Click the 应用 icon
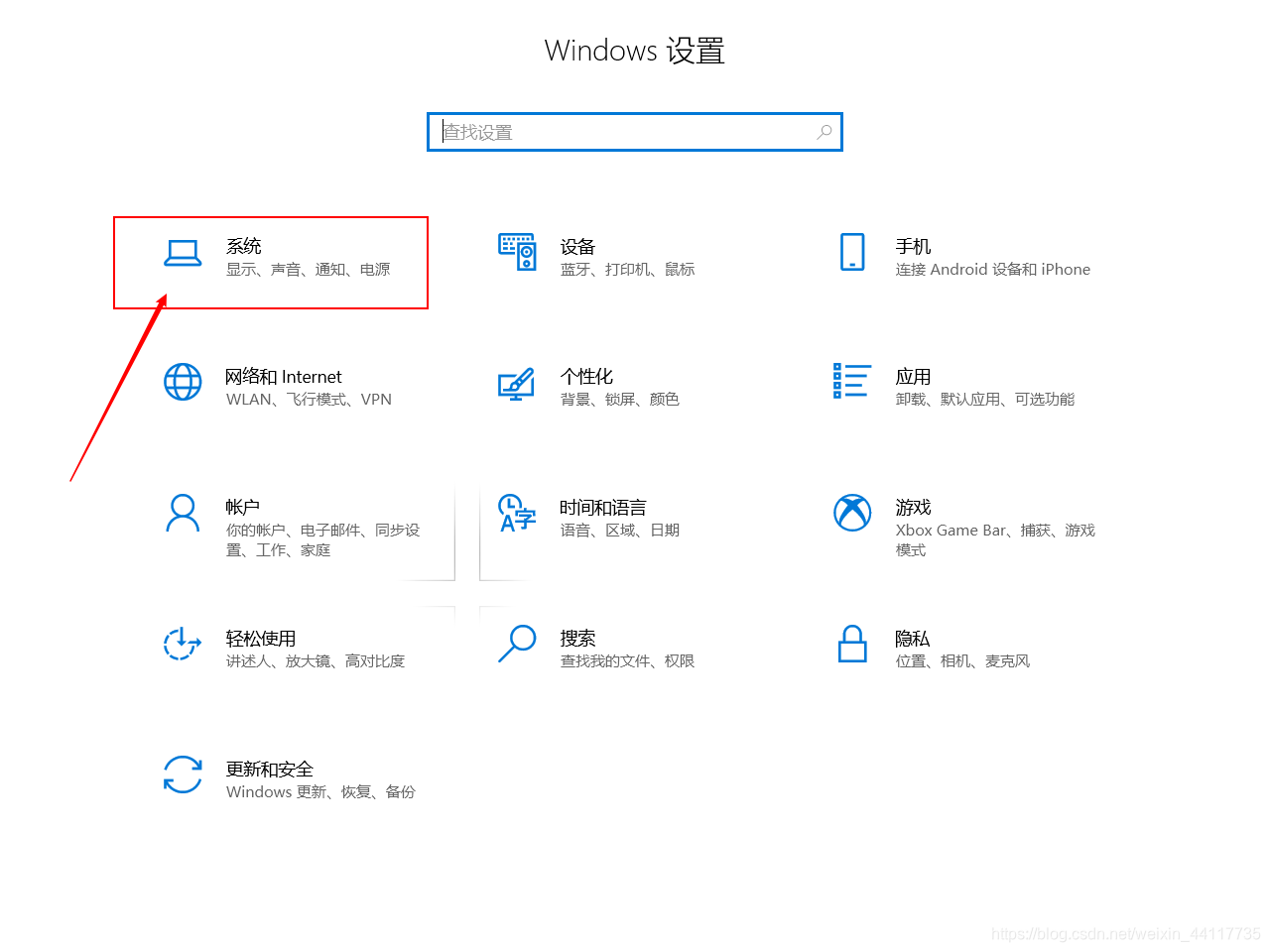Viewport: 1270px width, 952px height. [x=851, y=382]
